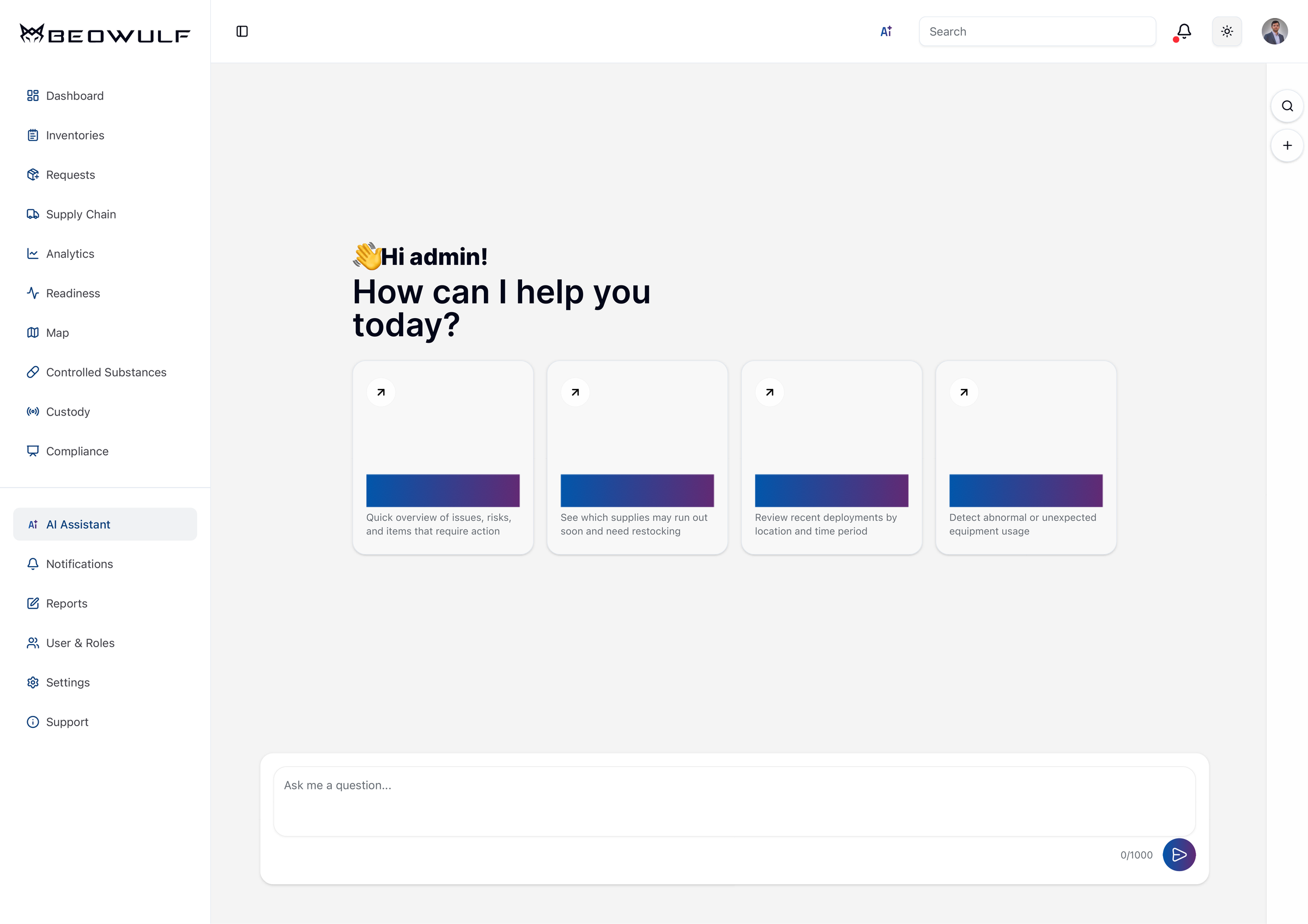The width and height of the screenshot is (1308, 924).
Task: Open the Beowulf logo icon
Action: [x=32, y=33]
